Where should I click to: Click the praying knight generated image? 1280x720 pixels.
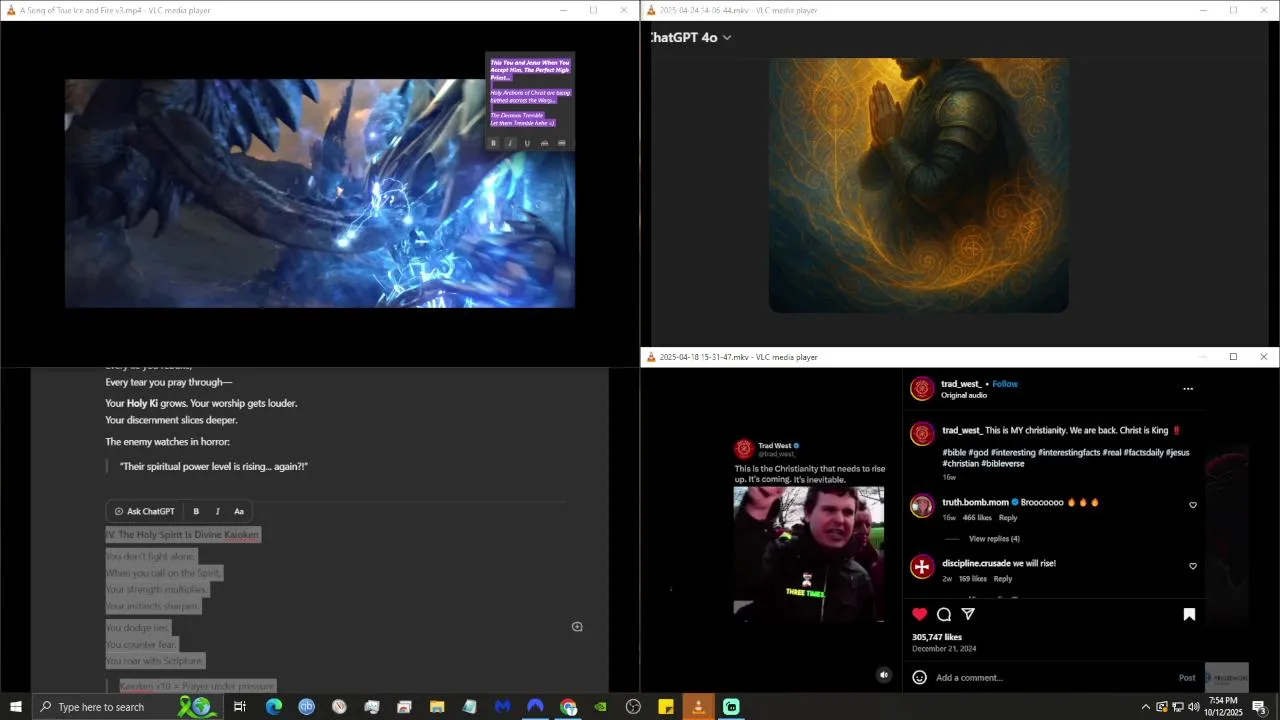pyautogui.click(x=918, y=185)
